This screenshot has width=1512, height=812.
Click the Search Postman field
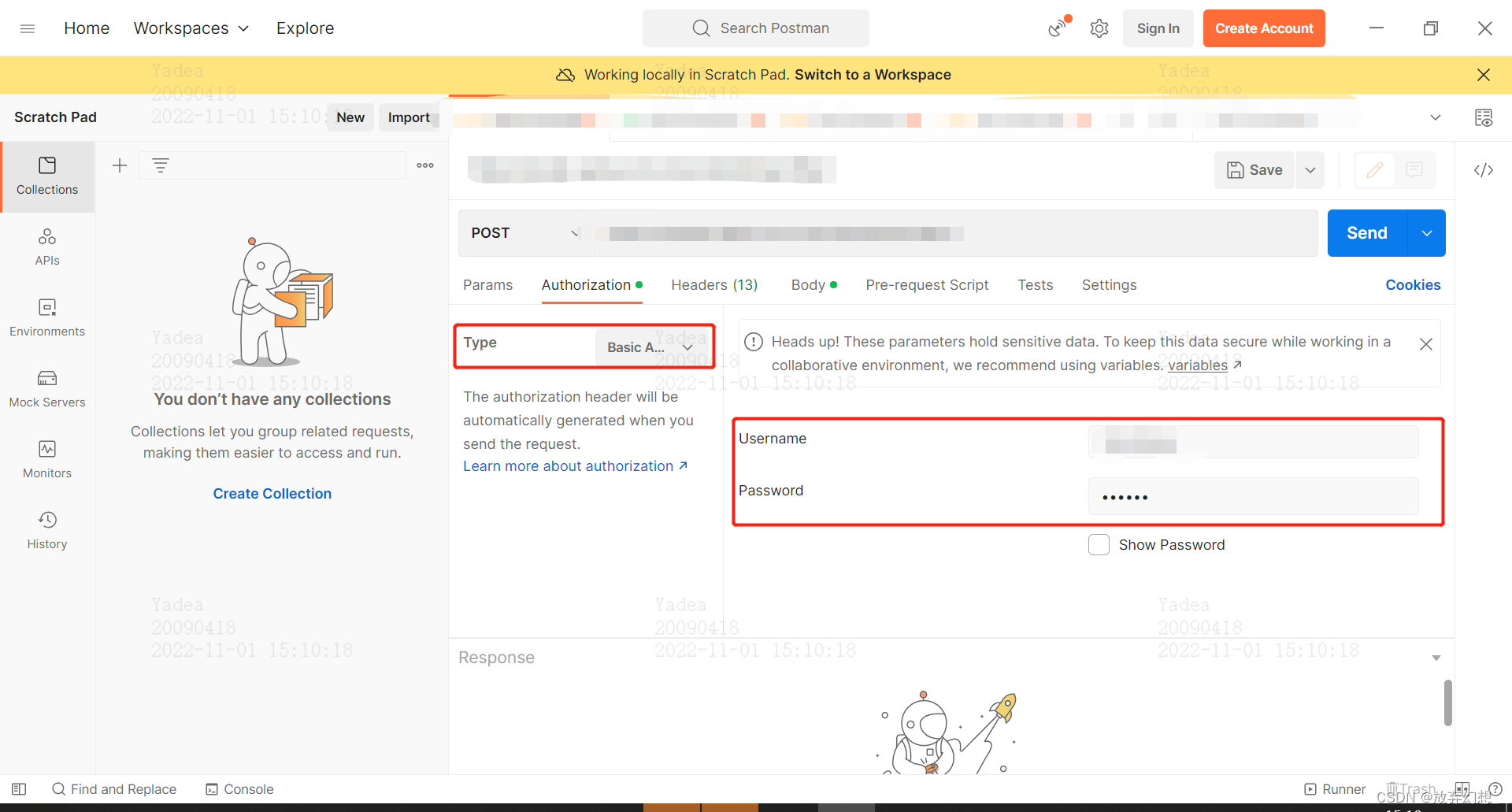click(x=756, y=28)
